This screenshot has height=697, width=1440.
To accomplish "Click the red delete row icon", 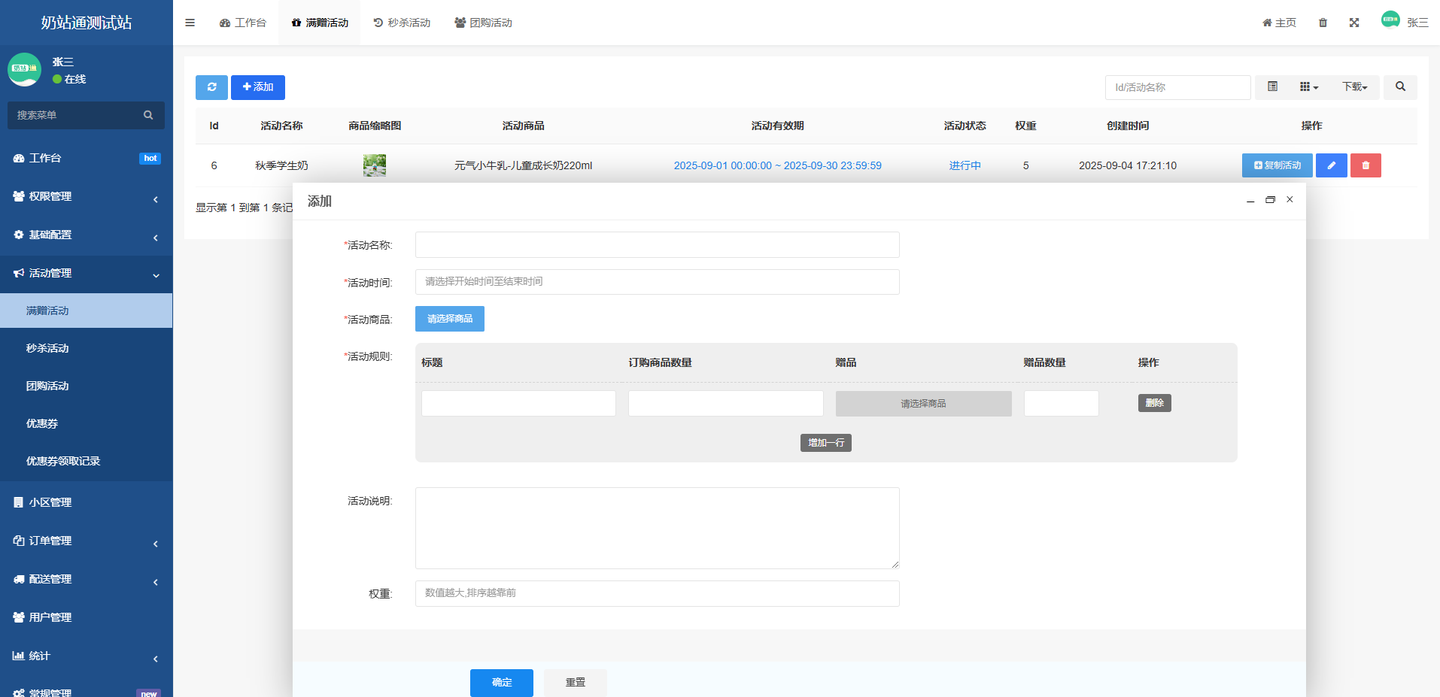I will (x=1365, y=166).
